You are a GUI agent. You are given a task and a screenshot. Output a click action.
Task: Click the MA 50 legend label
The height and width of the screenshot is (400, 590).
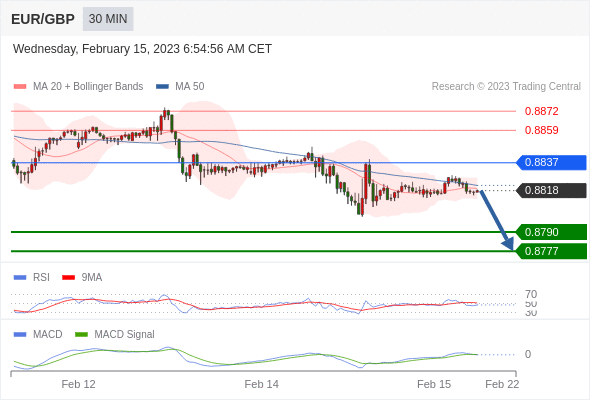pos(190,87)
